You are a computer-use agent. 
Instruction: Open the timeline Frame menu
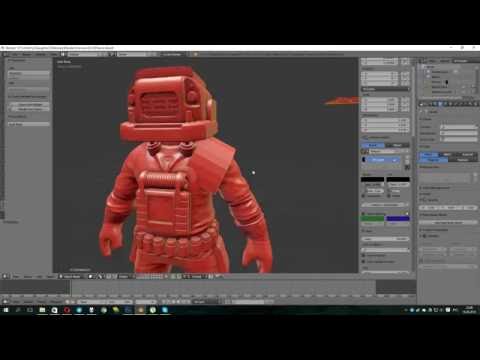click(x=42, y=302)
